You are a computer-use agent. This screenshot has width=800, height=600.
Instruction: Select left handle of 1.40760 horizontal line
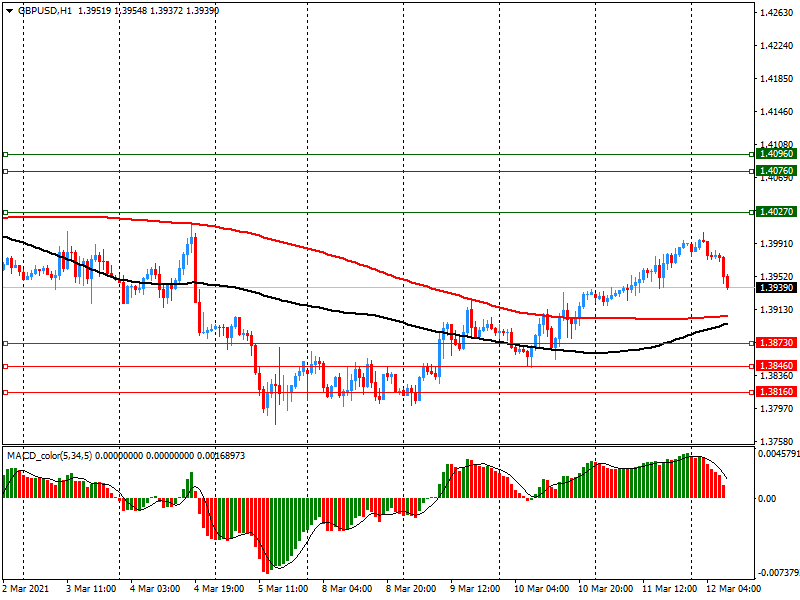(x=6, y=171)
